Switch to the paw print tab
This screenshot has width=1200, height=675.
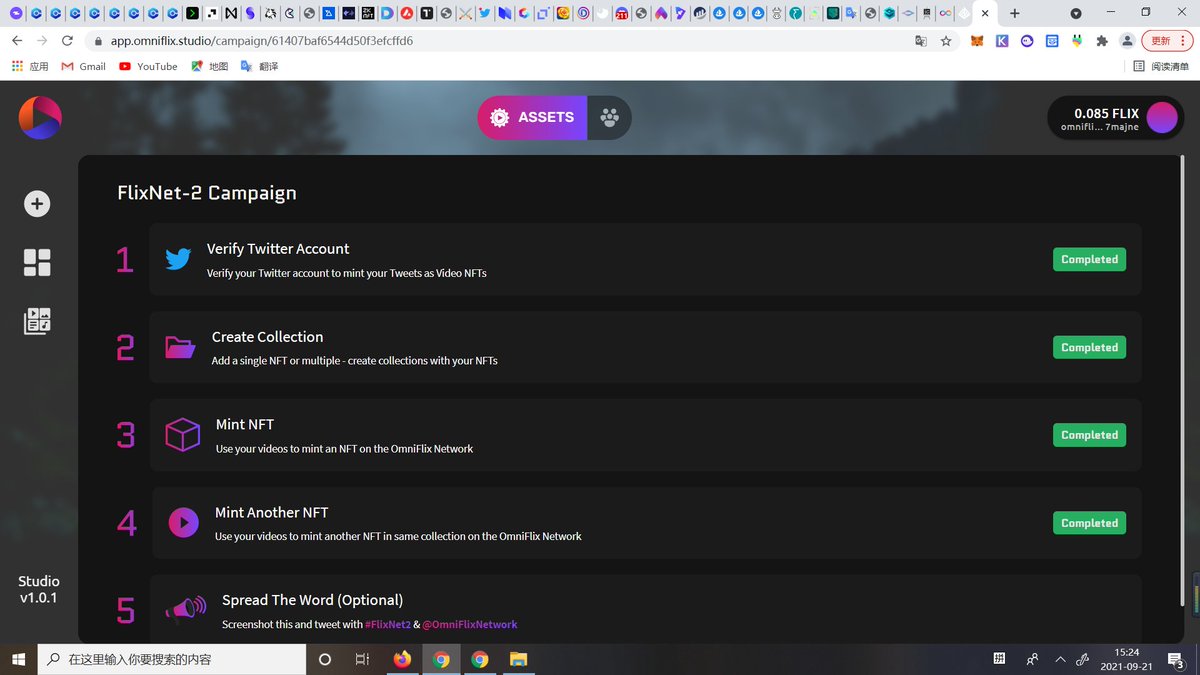point(609,118)
